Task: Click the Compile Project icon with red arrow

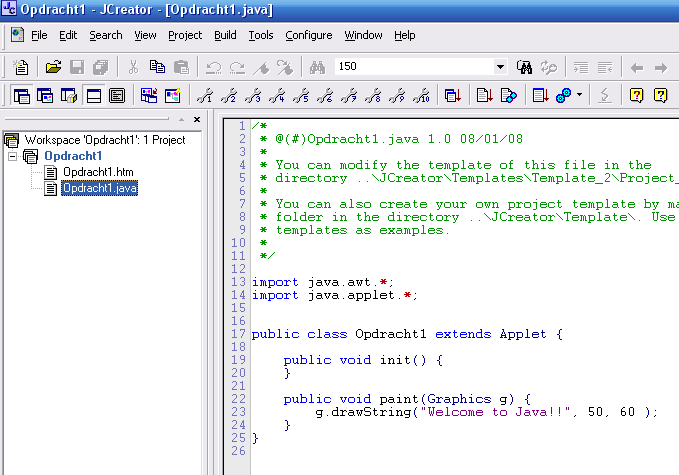Action: (x=453, y=95)
